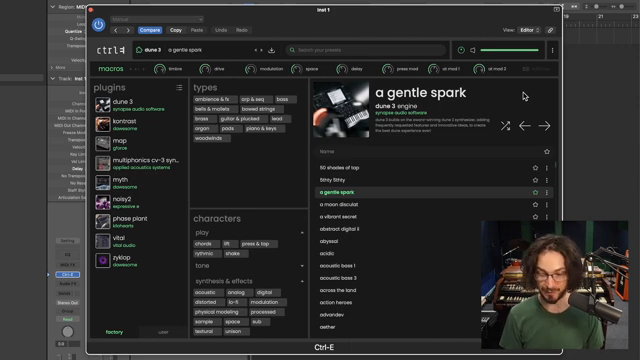Select the noisy2 plugin
The image size is (640, 360).
click(x=139, y=202)
